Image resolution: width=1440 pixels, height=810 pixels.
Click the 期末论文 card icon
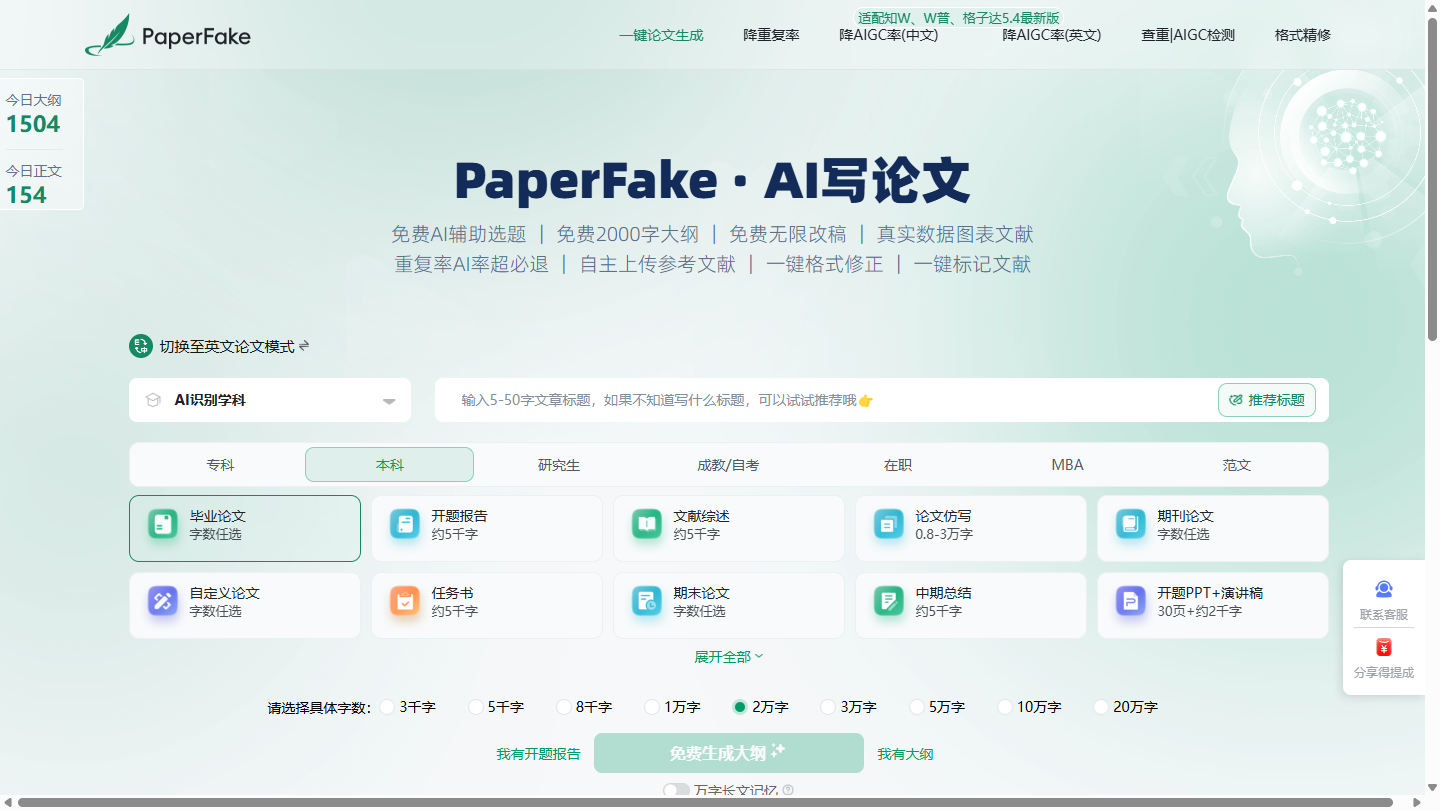pos(647,601)
